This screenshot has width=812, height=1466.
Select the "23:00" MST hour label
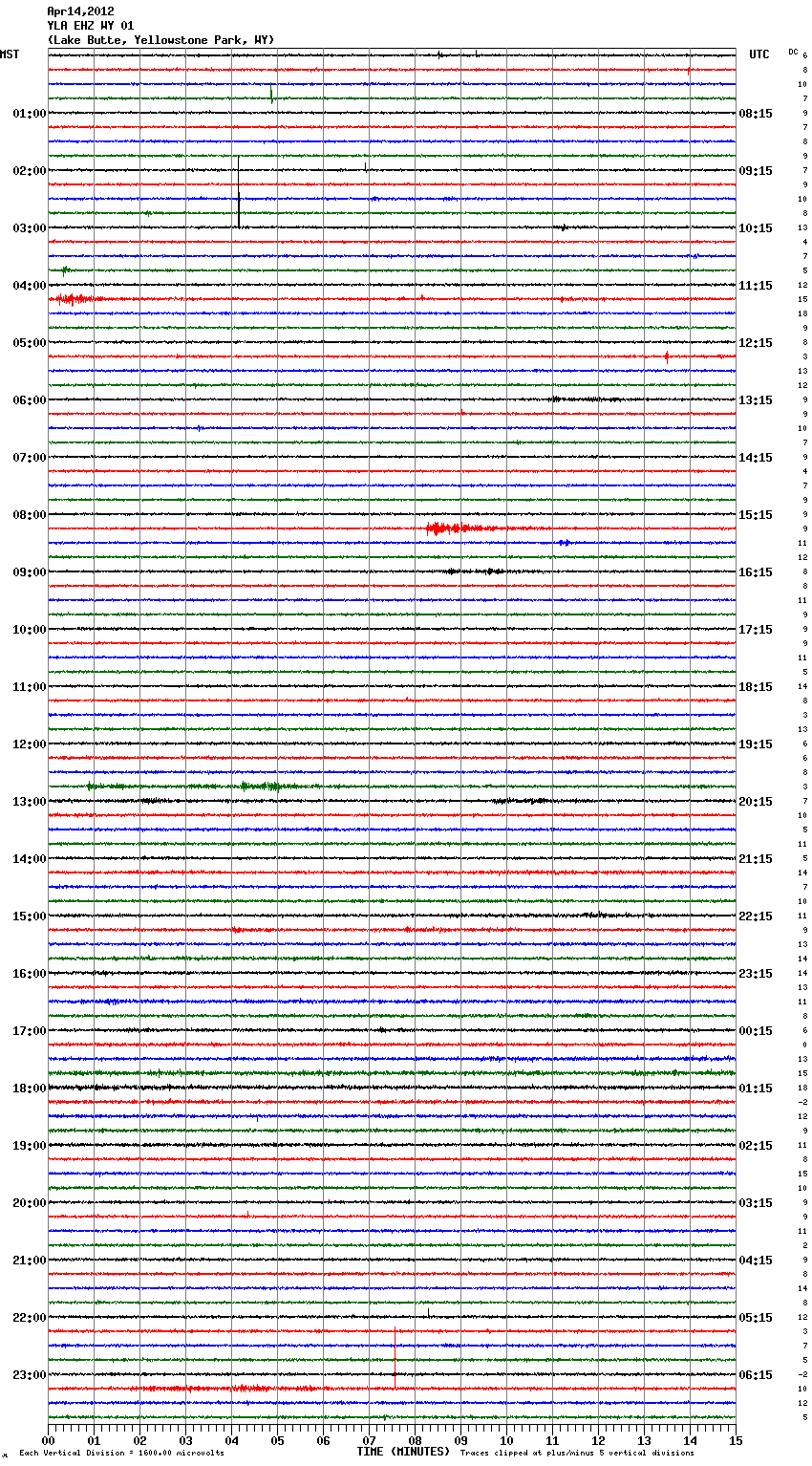30,1375
